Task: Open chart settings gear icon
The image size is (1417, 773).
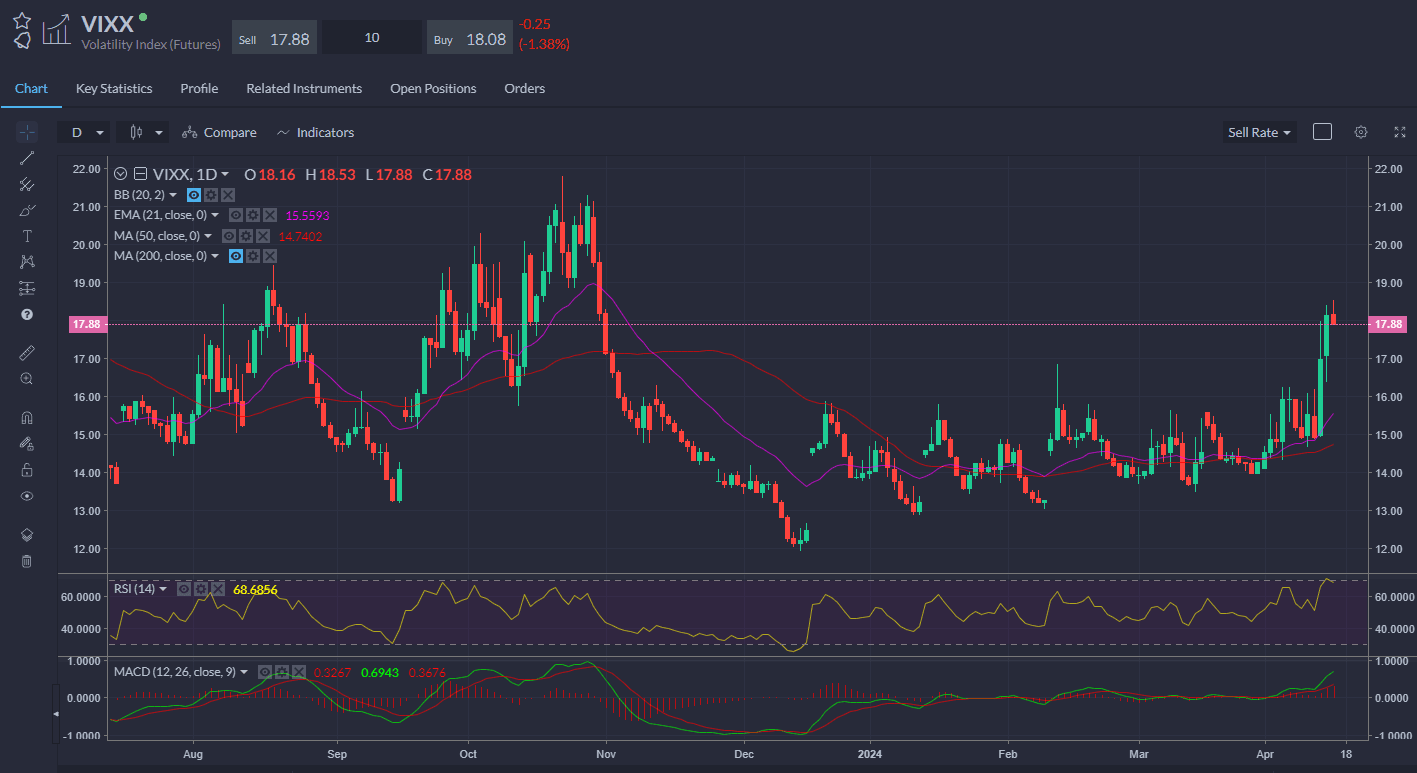Action: 1360,132
